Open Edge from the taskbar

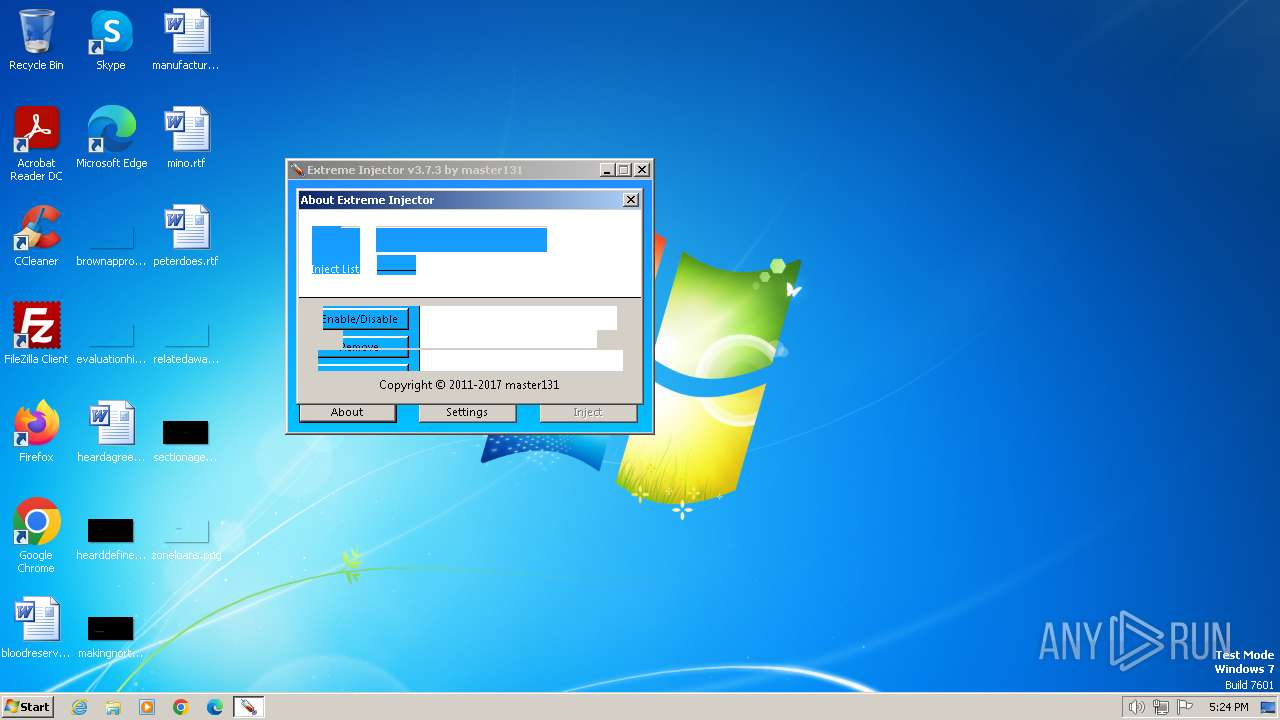(215, 707)
